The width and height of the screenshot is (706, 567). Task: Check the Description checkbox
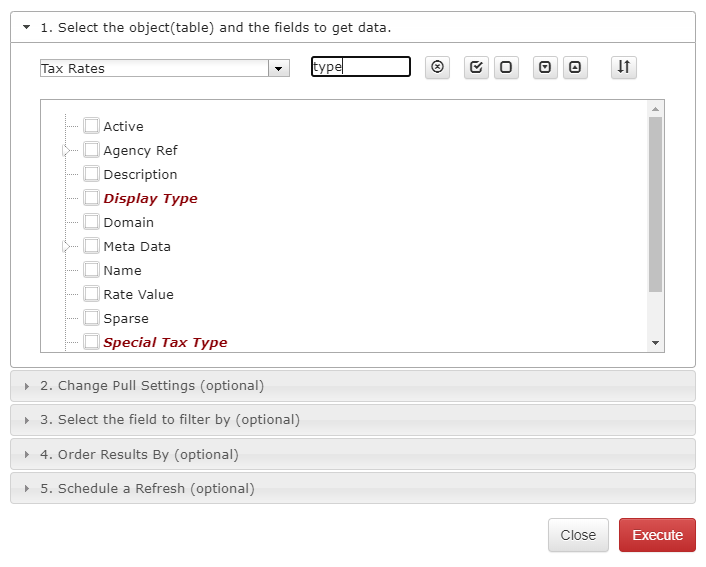pyautogui.click(x=91, y=174)
